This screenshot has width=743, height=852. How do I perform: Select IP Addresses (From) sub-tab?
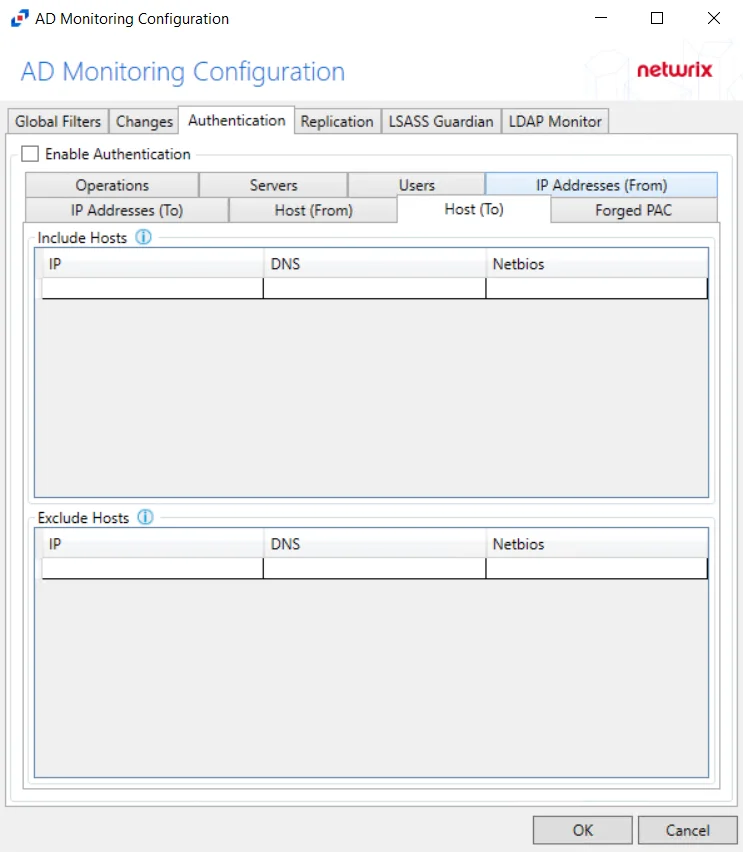601,185
